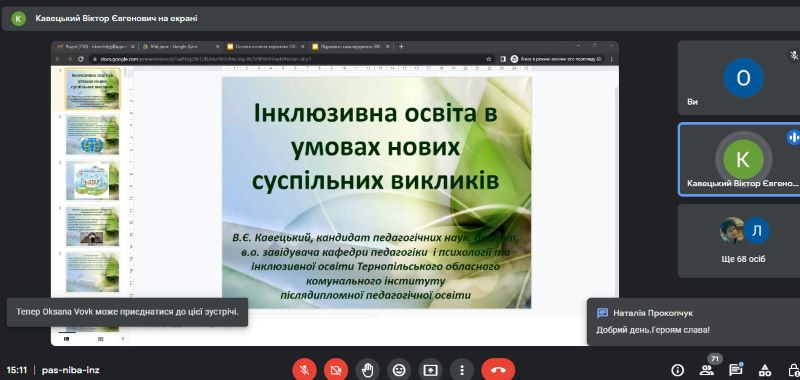
Task: Select first slide thumbnail in shared presentation
Action: [x=92, y=88]
